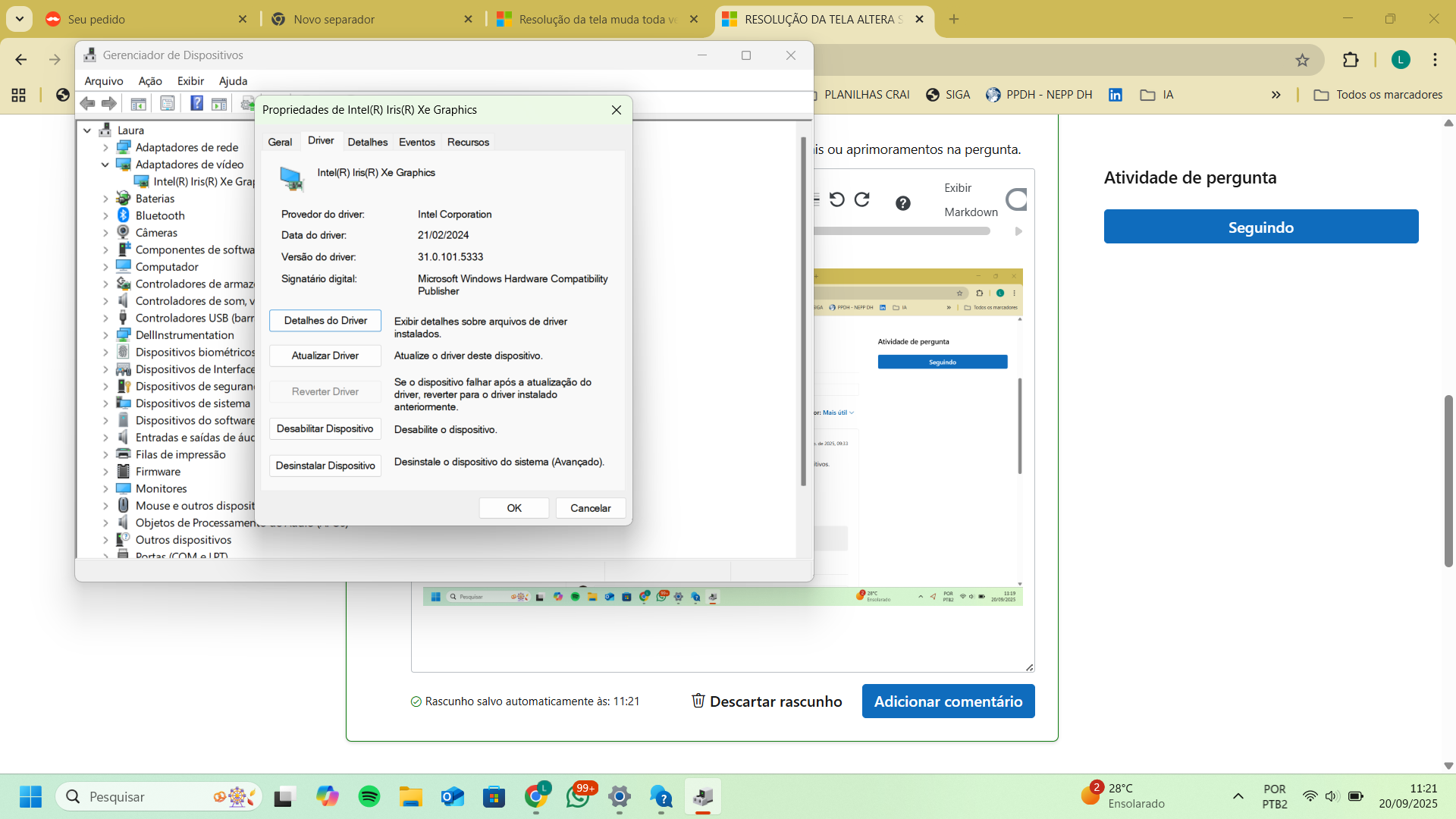Expand the Baterias tree node

(105, 199)
